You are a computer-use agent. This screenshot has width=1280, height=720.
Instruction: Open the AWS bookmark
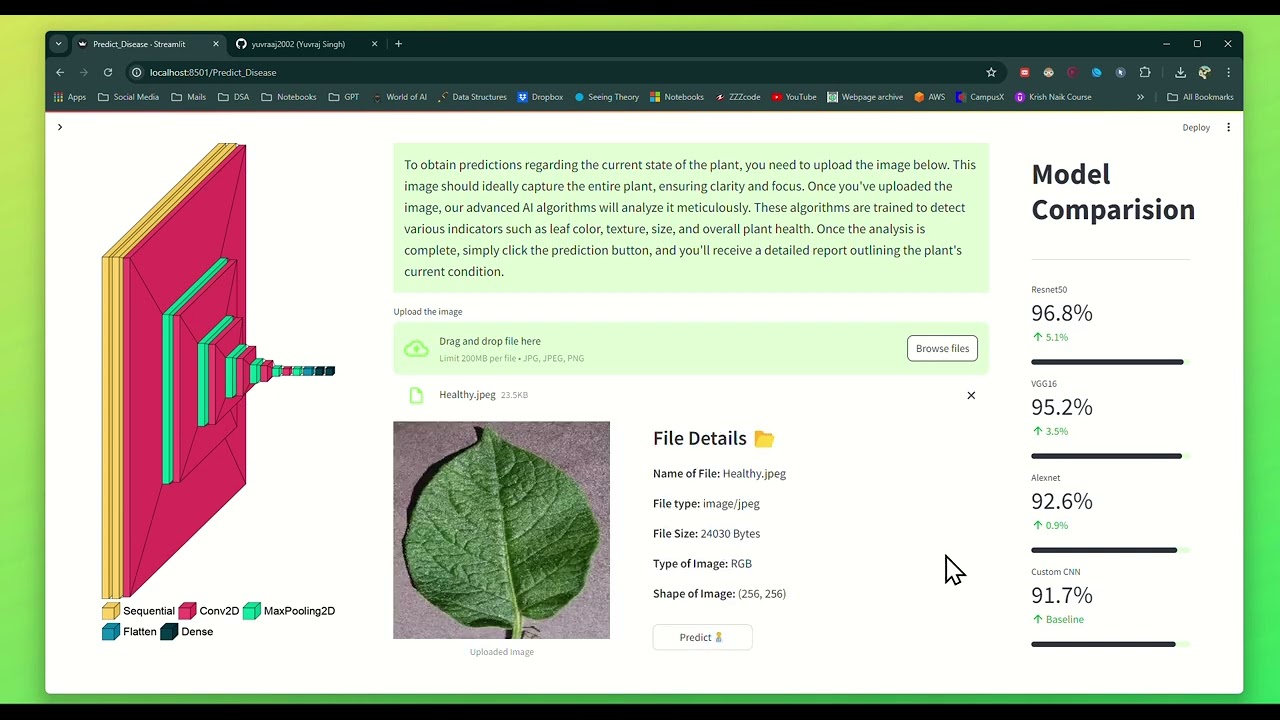point(929,97)
